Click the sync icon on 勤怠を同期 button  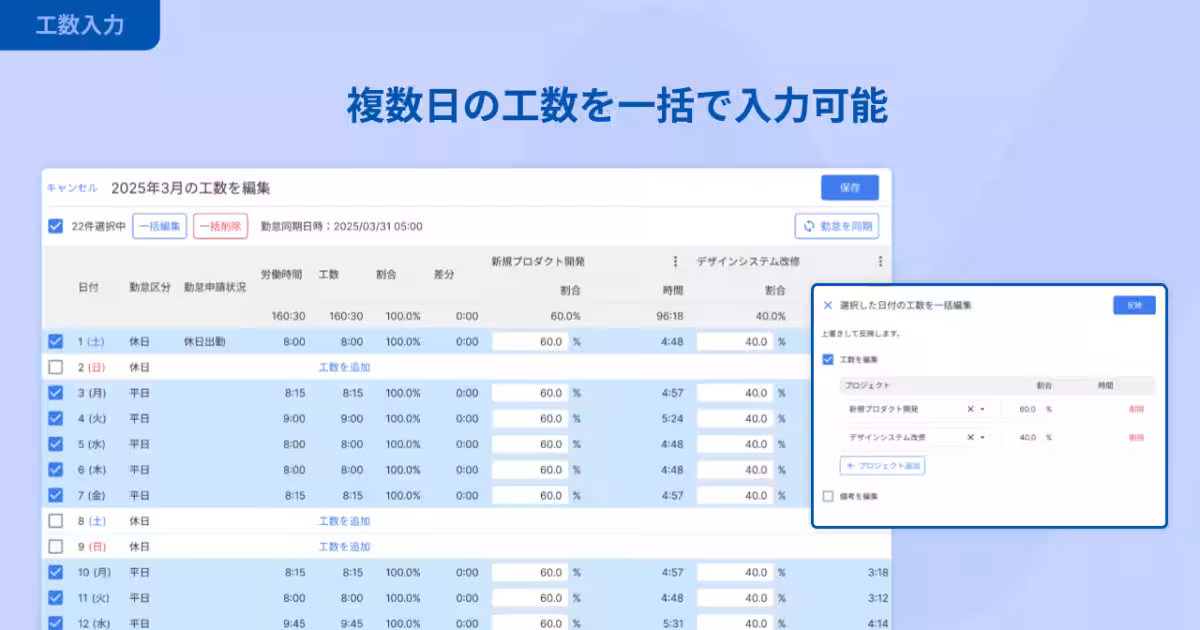click(808, 225)
